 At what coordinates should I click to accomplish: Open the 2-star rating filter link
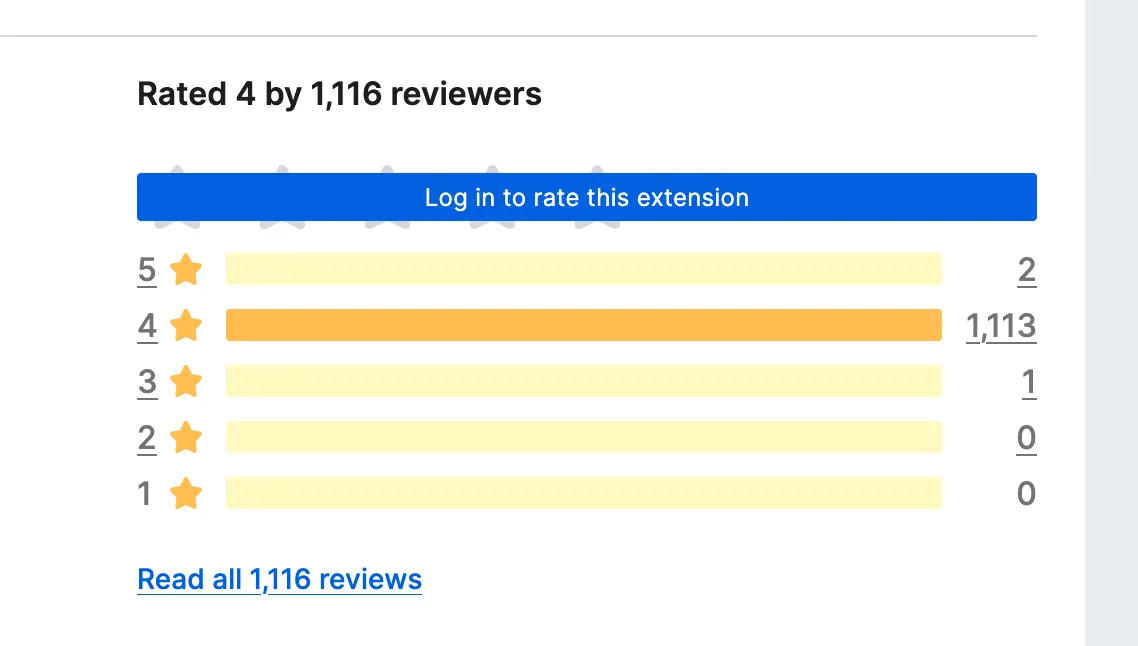click(146, 437)
